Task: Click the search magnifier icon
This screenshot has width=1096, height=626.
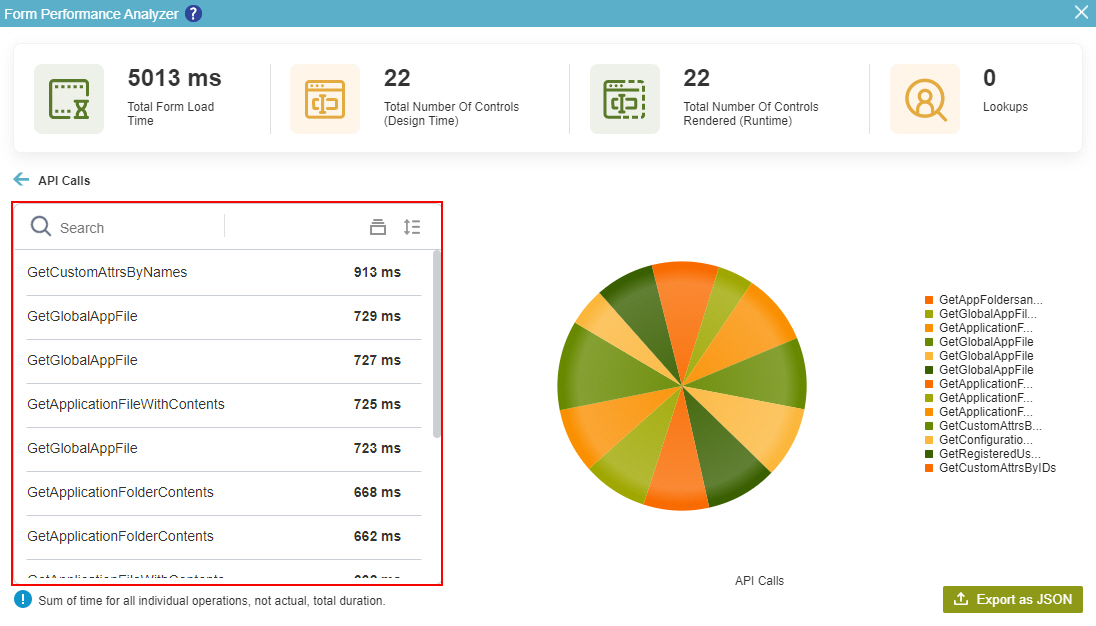Action: tap(41, 226)
